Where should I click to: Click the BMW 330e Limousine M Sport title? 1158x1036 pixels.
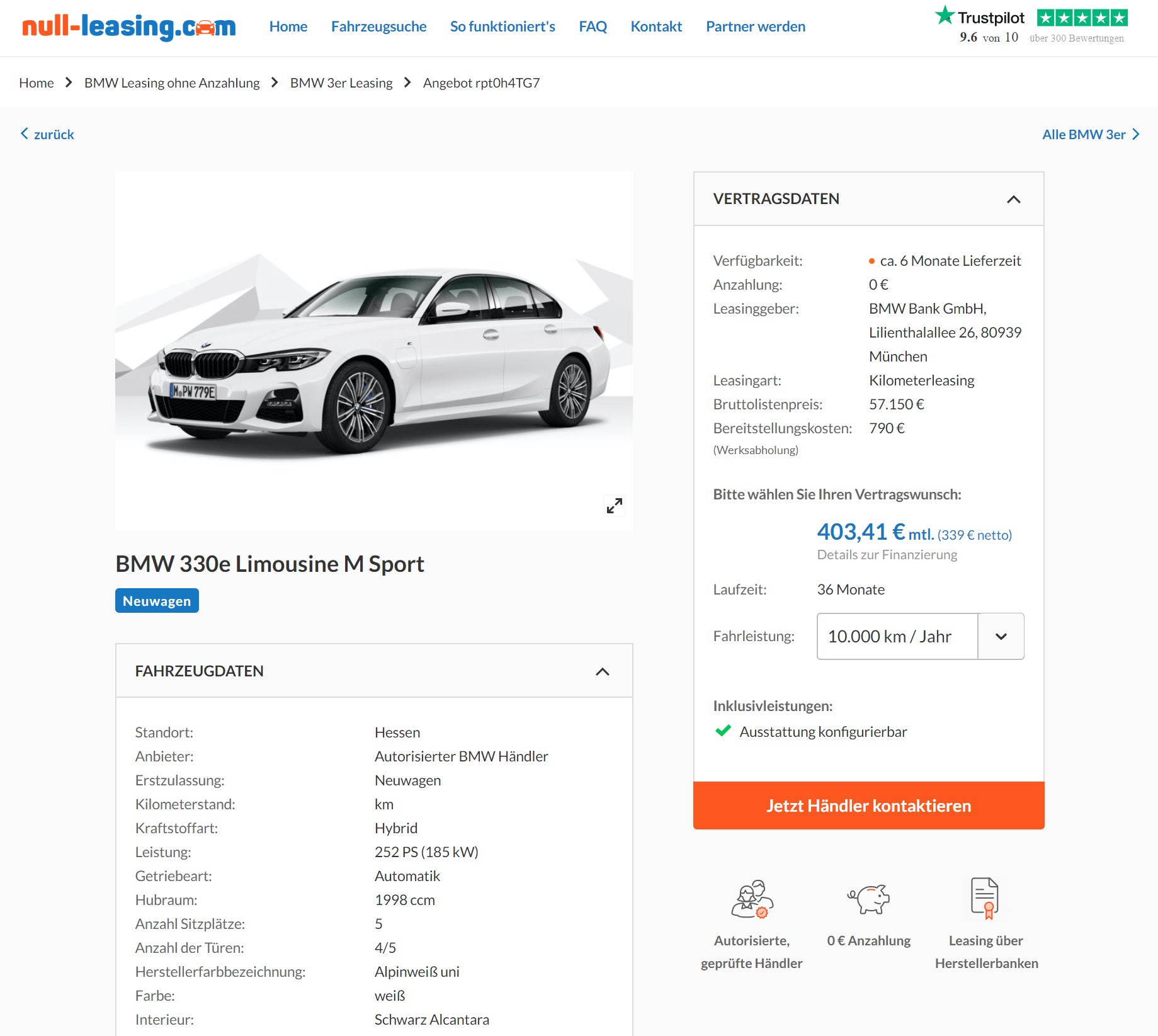(x=270, y=564)
